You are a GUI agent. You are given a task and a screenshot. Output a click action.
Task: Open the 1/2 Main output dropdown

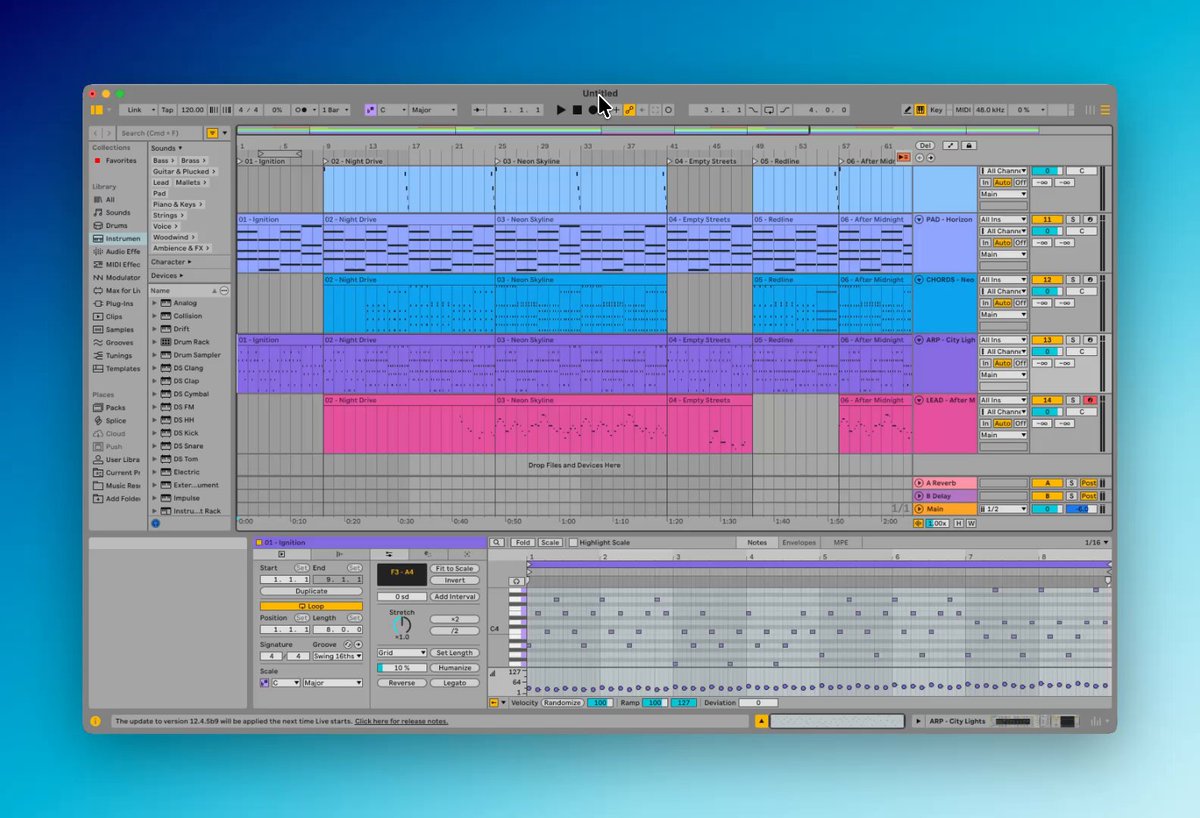[1003, 509]
